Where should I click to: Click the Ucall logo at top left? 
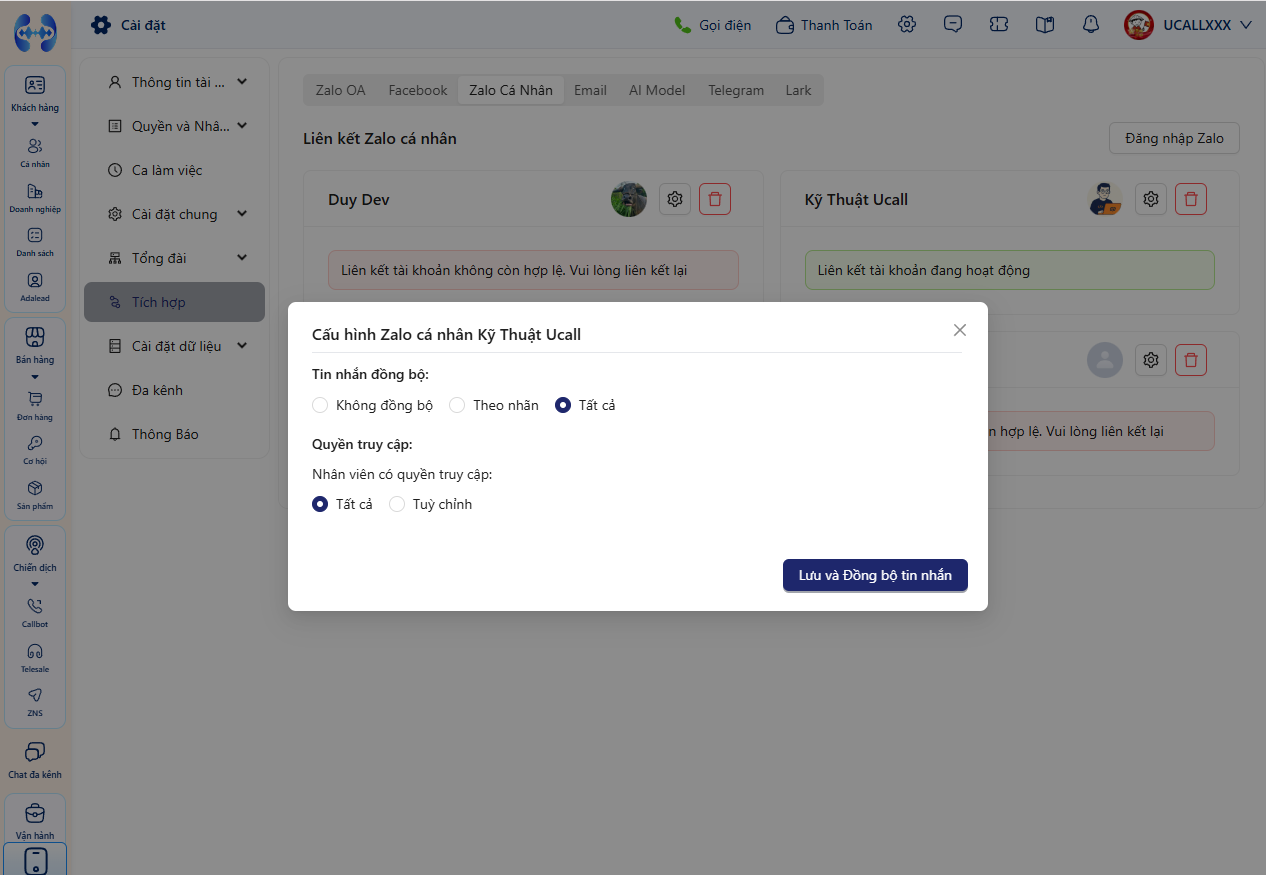tap(35, 32)
